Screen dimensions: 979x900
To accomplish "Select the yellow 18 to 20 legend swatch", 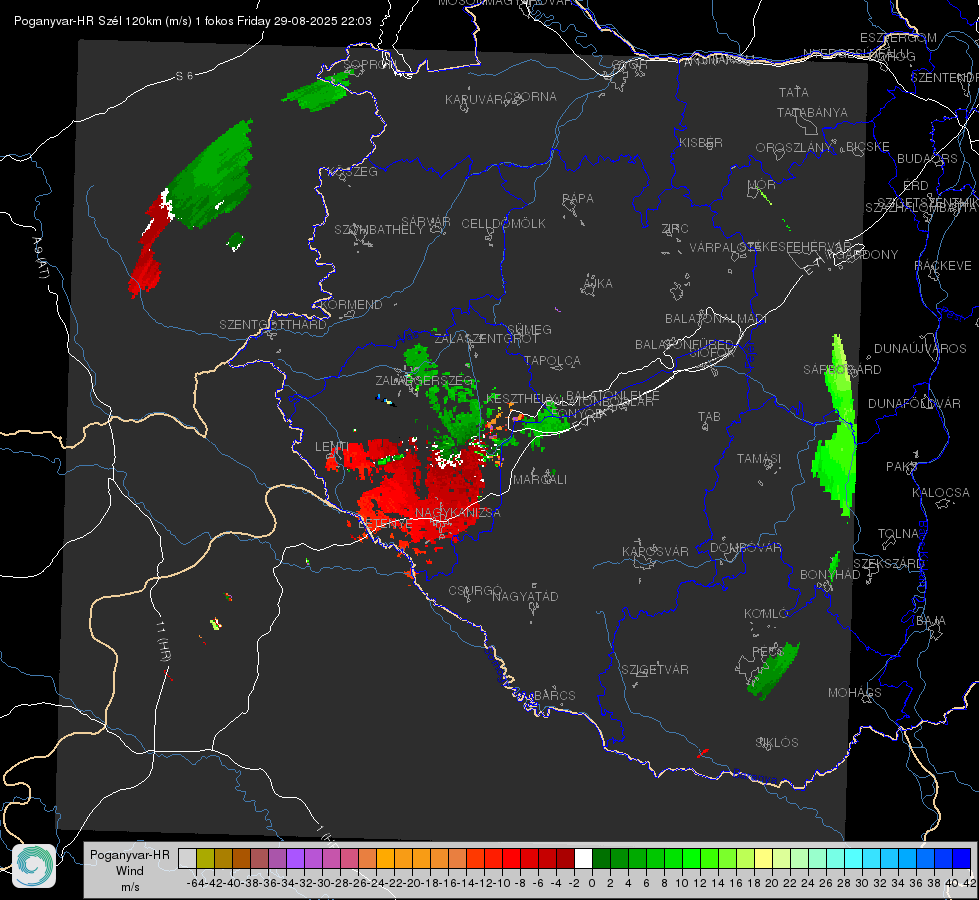I will (763, 858).
